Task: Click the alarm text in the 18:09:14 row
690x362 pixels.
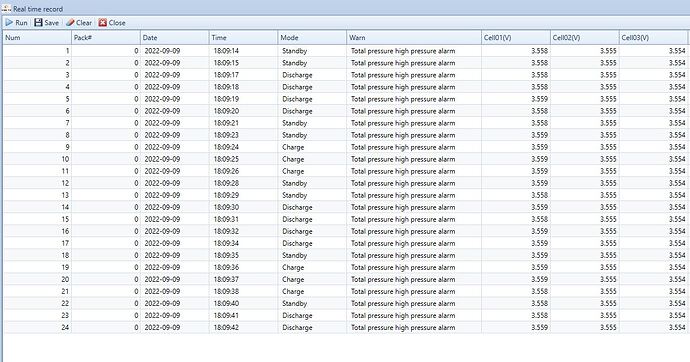Action: [403, 51]
